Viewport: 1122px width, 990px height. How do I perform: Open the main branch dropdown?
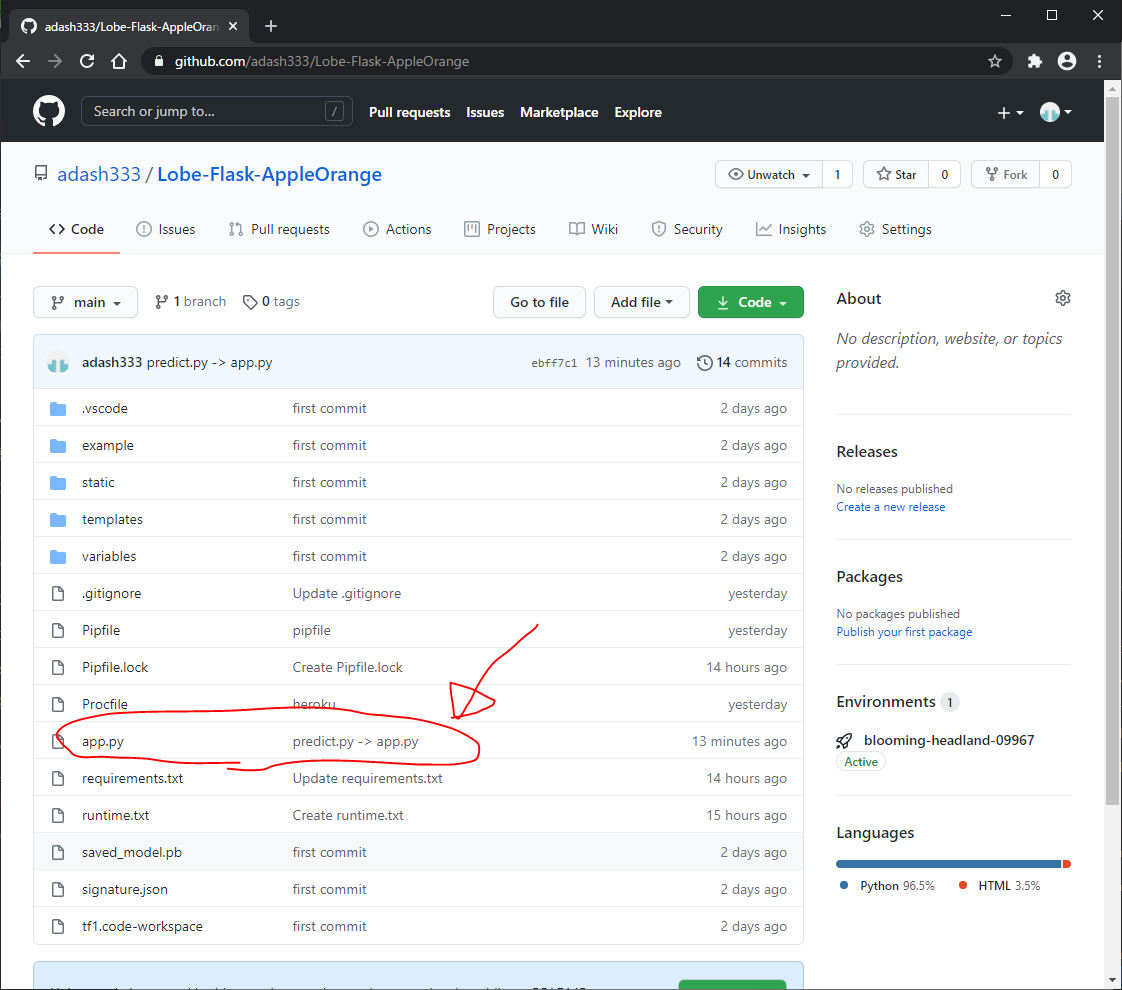pos(85,302)
